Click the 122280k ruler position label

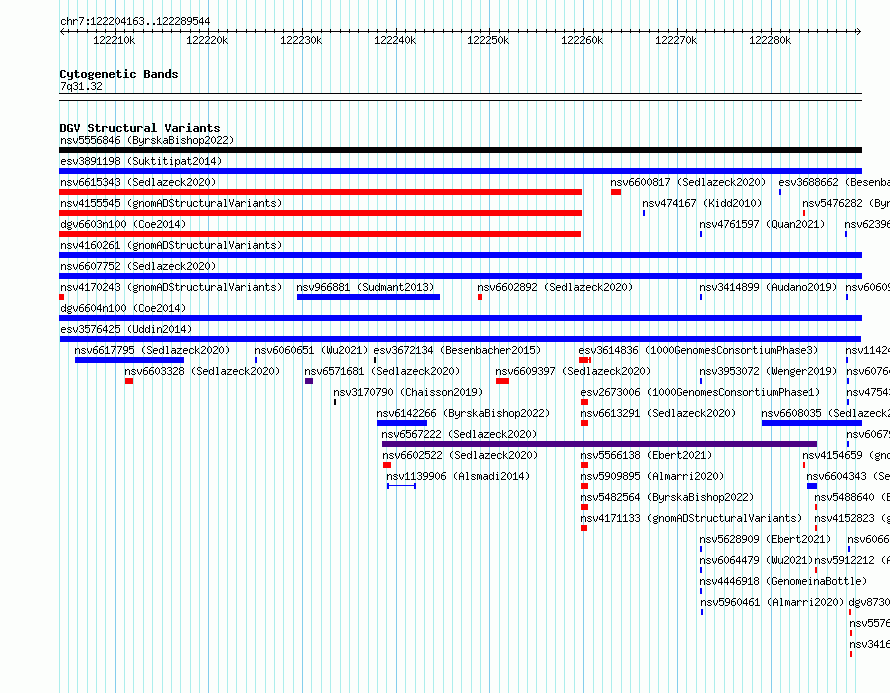770,40
